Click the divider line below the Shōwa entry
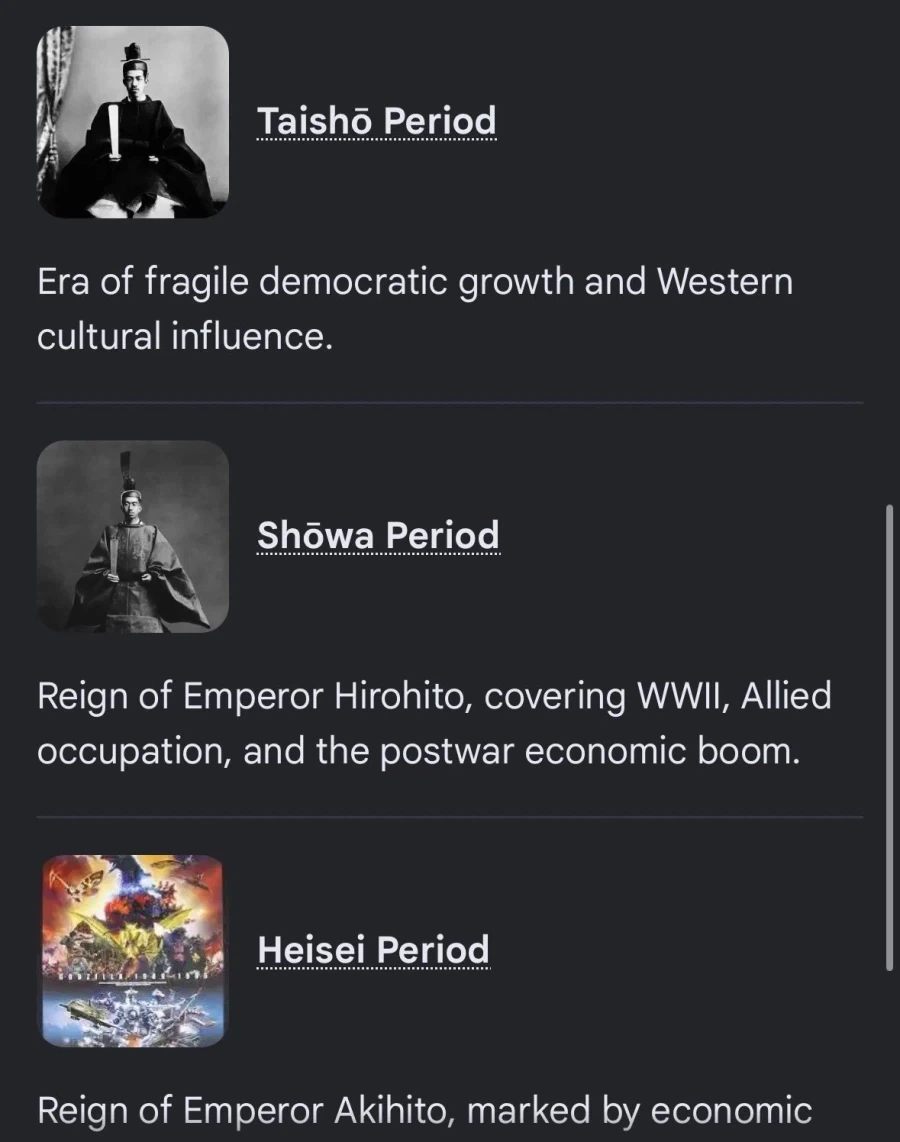The width and height of the screenshot is (900, 1142). click(x=450, y=817)
